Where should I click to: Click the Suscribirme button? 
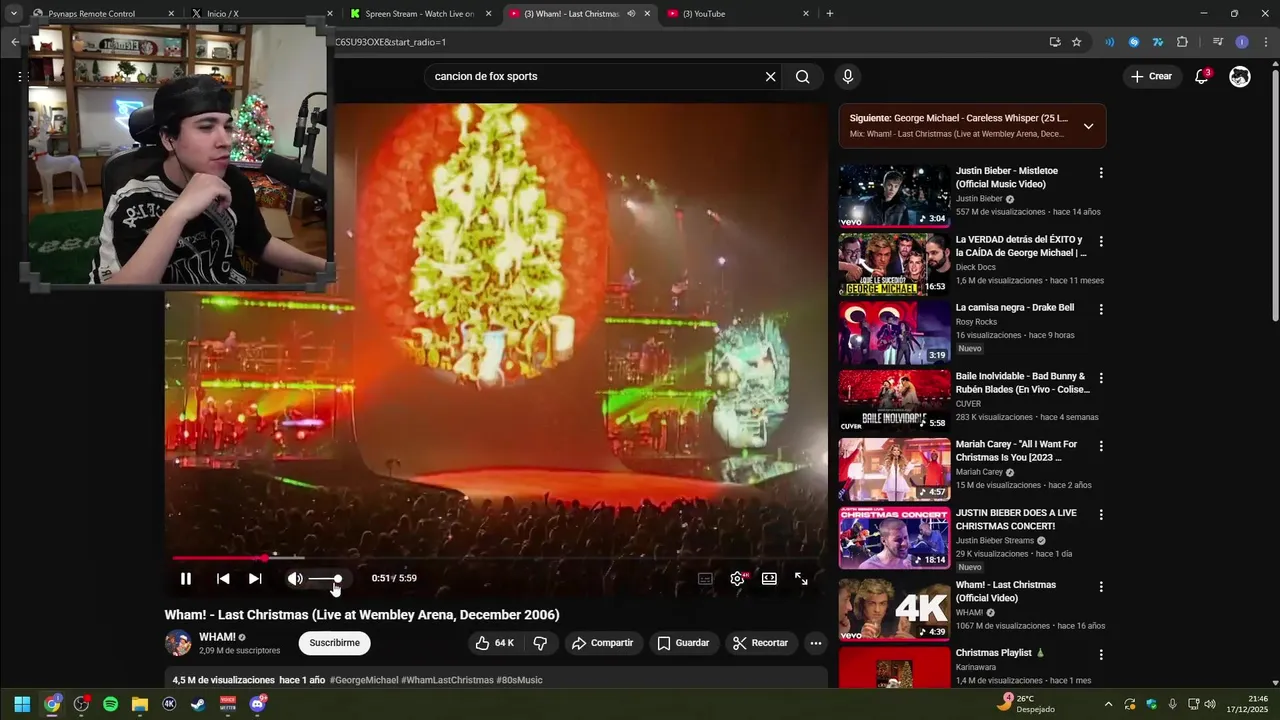point(334,643)
